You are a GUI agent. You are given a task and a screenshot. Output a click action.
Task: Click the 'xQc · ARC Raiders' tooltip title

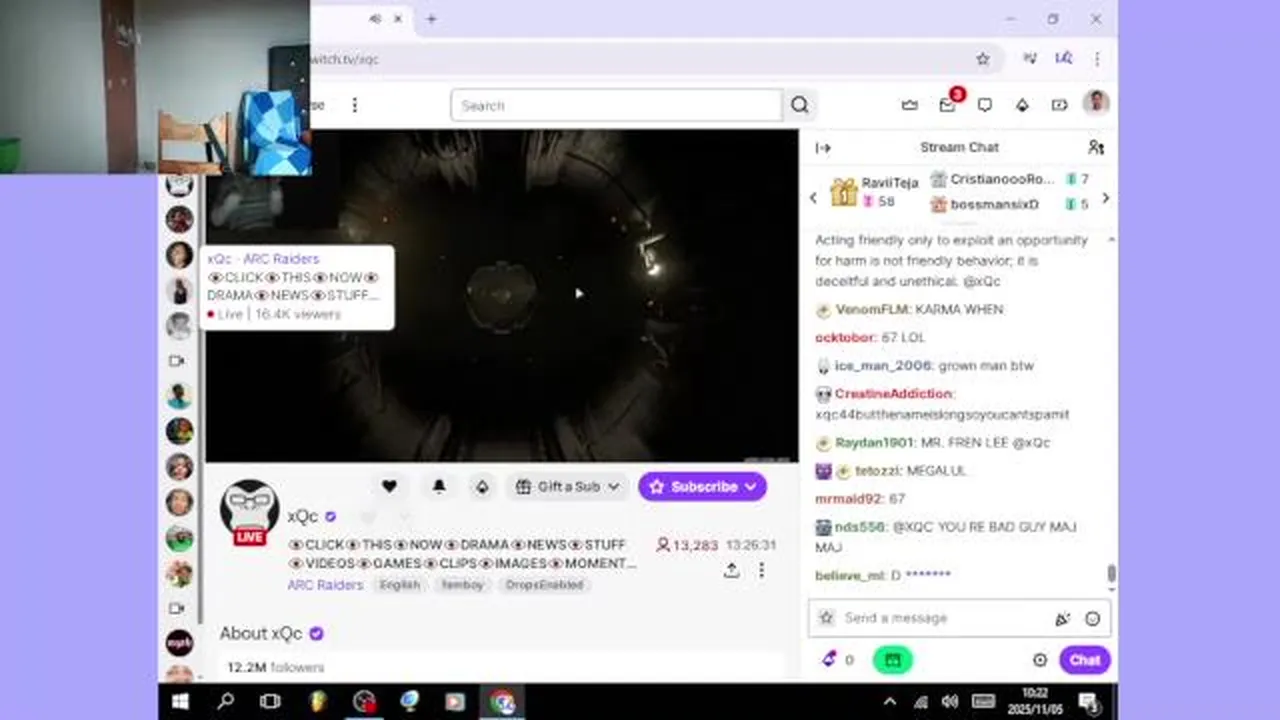(x=263, y=259)
